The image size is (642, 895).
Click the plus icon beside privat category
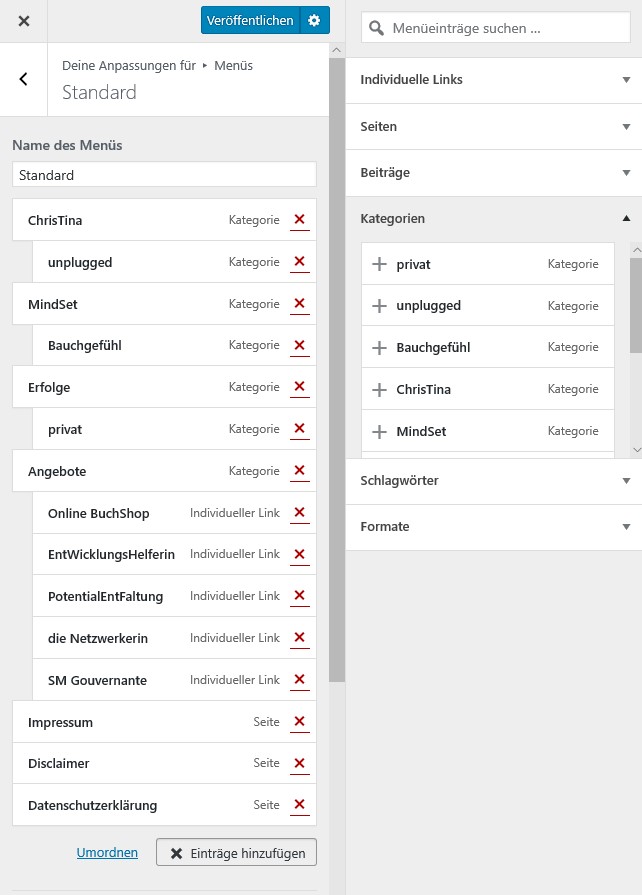379,265
